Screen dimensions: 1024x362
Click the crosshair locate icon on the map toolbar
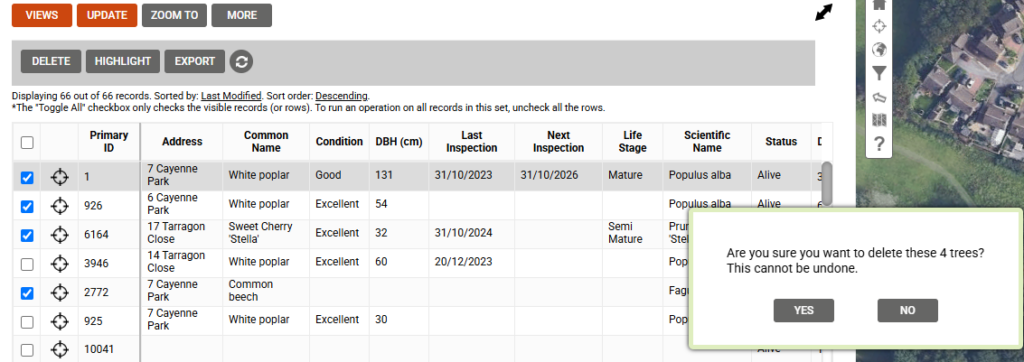[x=879, y=26]
